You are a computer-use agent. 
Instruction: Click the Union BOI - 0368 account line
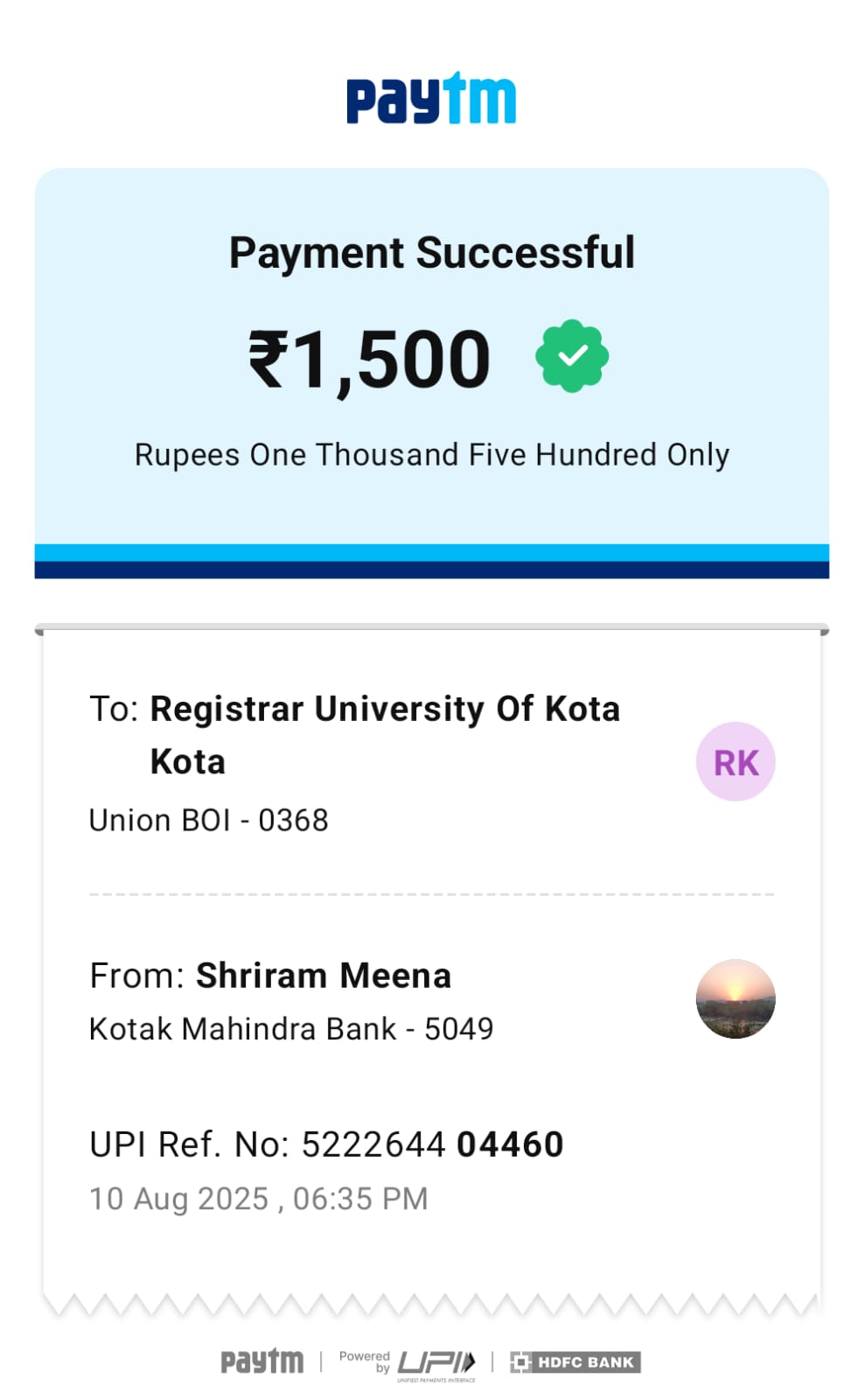point(209,821)
